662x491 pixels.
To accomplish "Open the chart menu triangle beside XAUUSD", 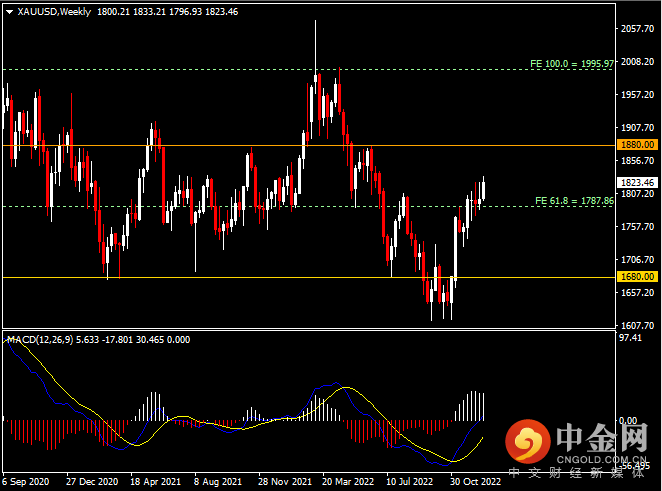I will click(9, 12).
